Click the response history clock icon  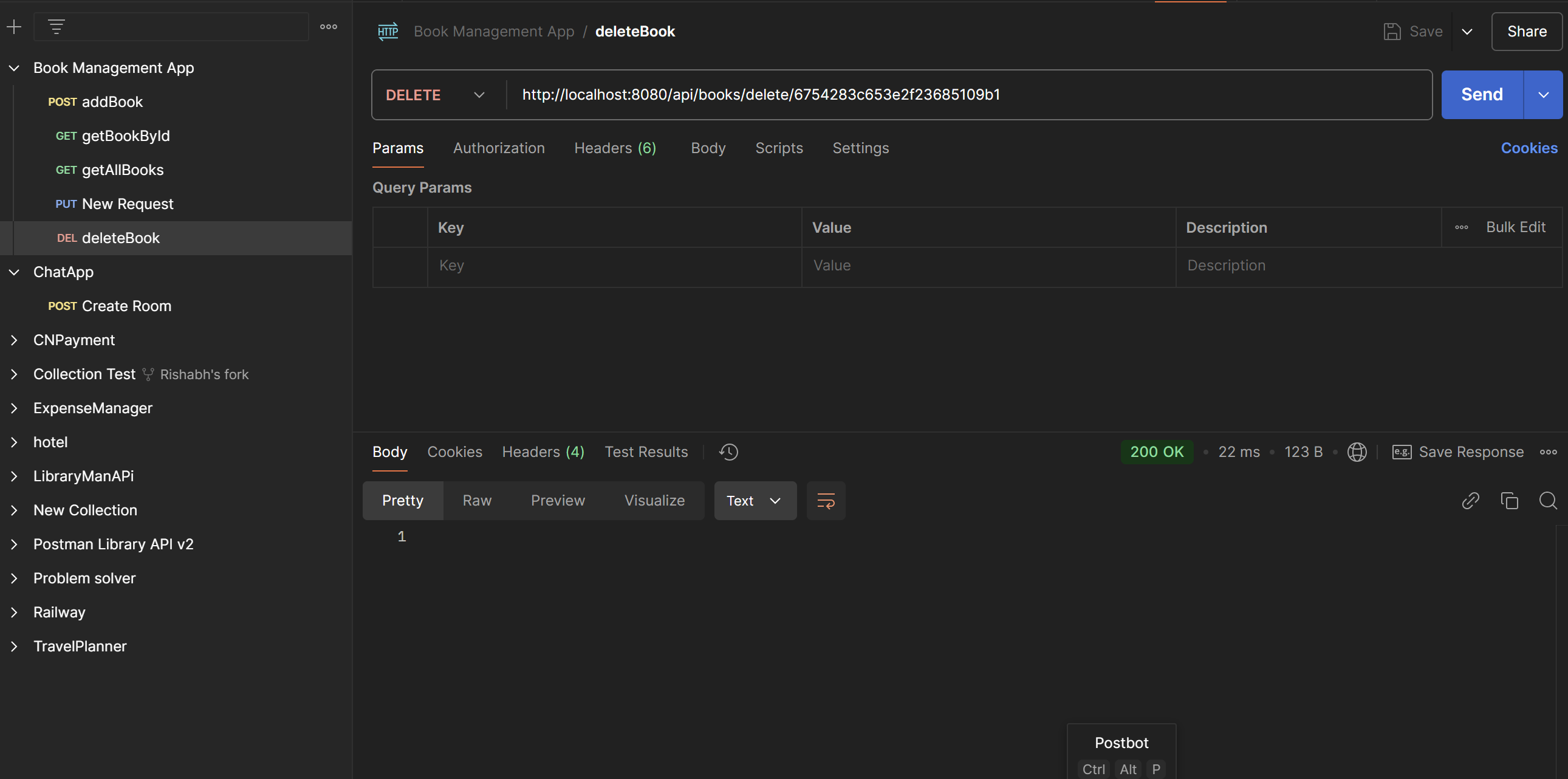click(728, 451)
